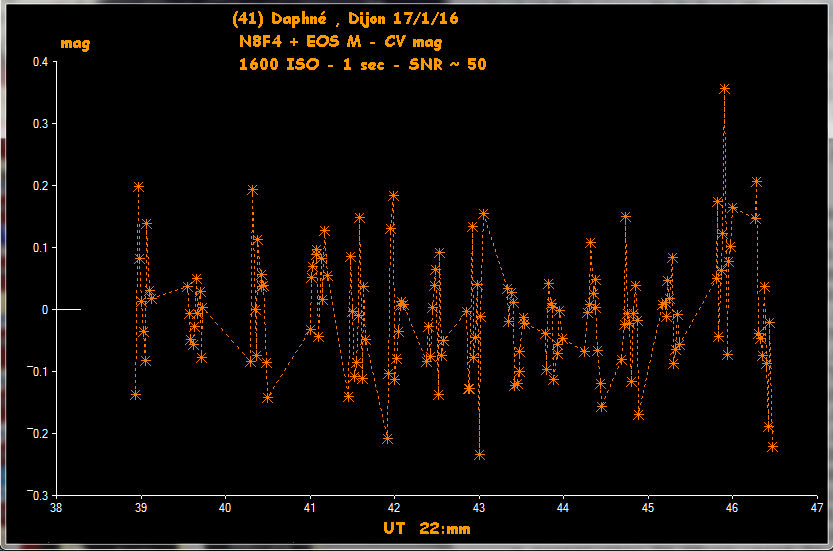
Task: Click the 0.4 tick label on the y-axis
Action: pos(39,62)
